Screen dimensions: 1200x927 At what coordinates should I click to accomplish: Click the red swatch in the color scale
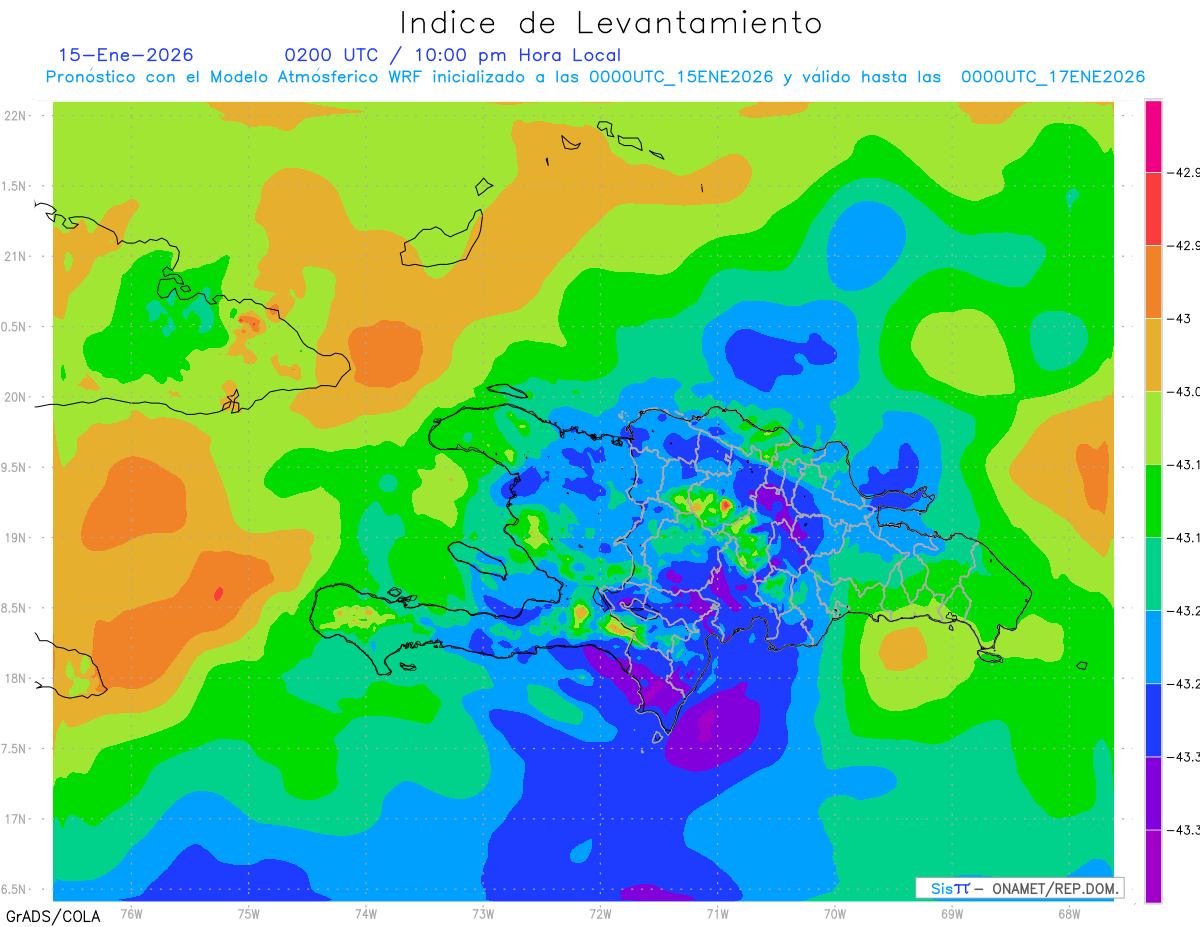1153,209
